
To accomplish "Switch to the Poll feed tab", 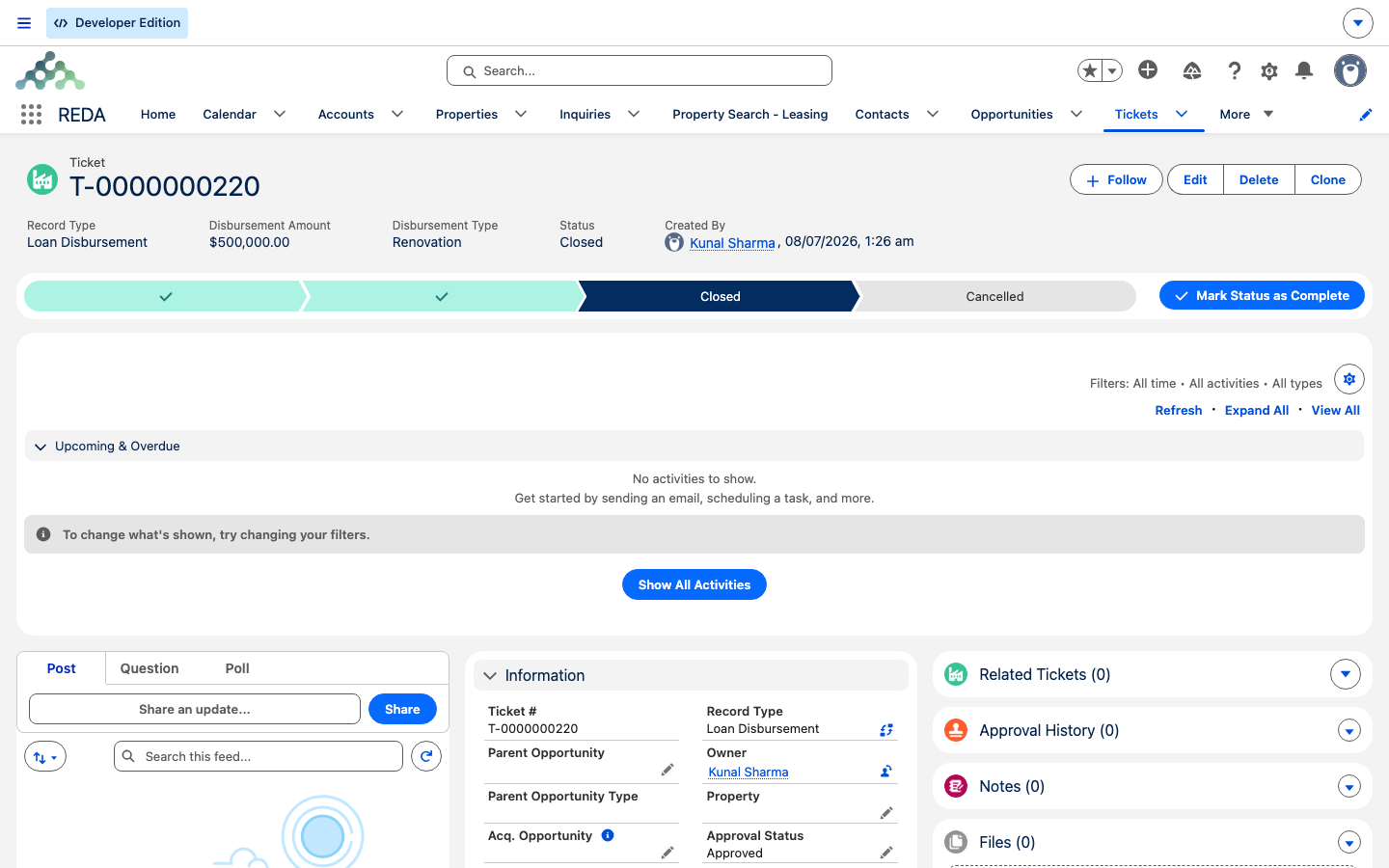I will point(237,668).
